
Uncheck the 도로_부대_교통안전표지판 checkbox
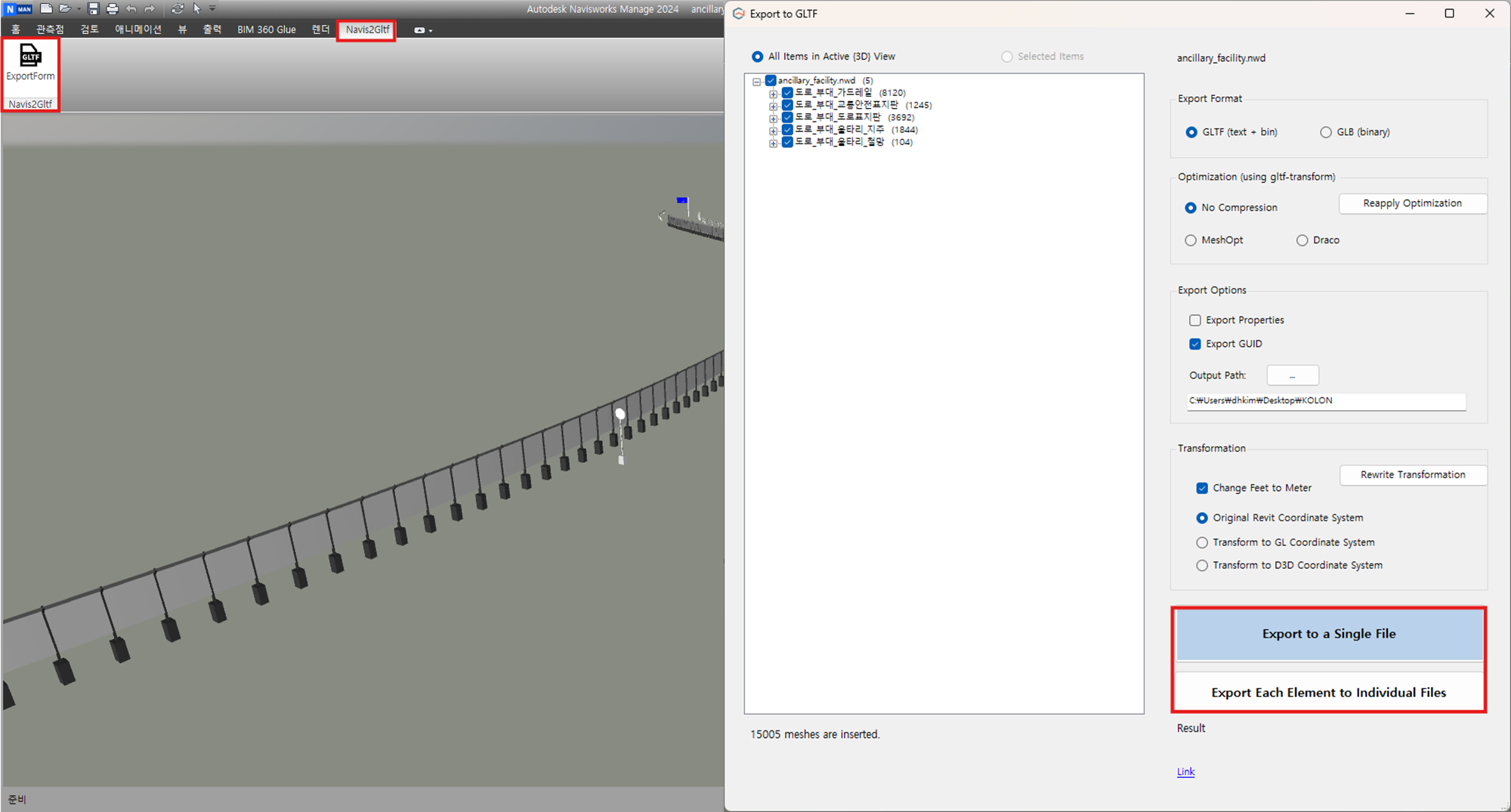click(x=787, y=105)
